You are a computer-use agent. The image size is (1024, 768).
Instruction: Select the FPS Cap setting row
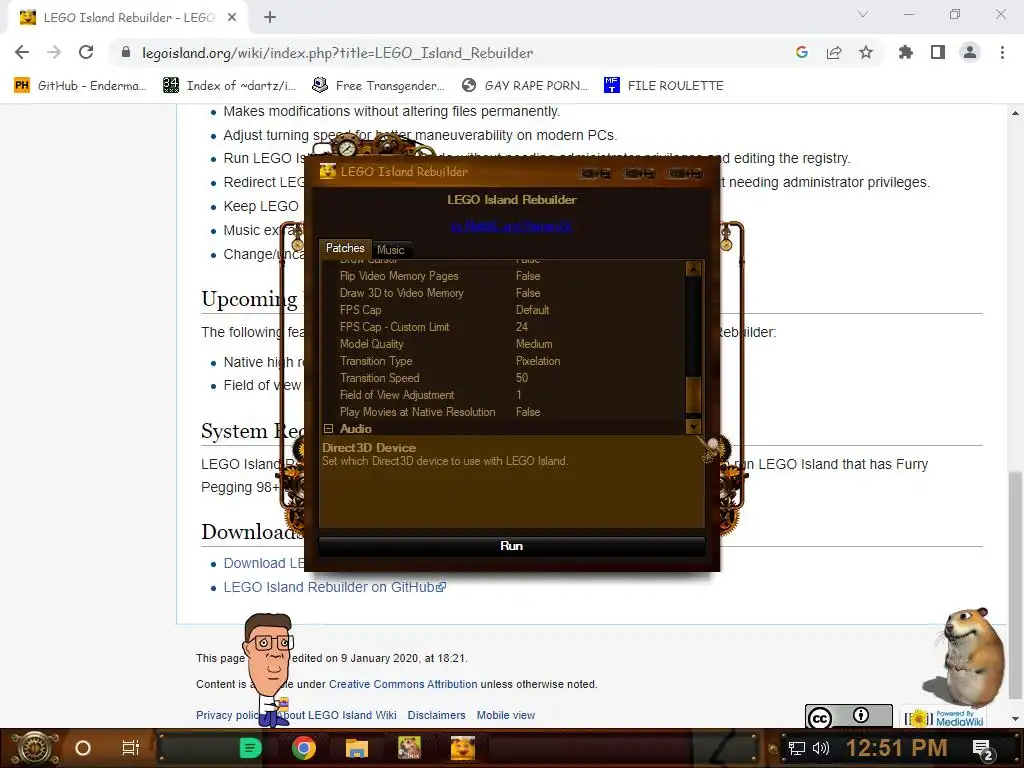point(503,310)
